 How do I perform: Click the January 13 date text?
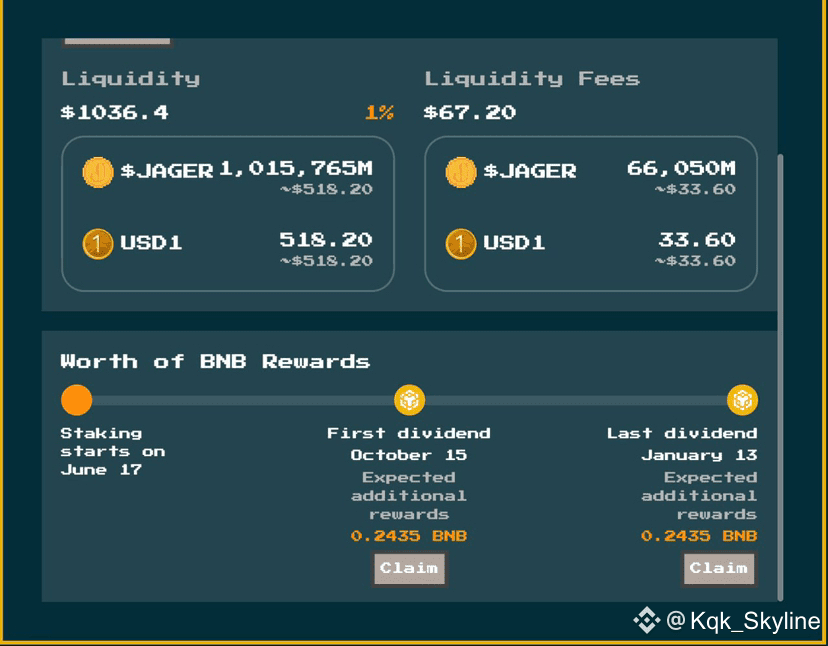[699, 455]
